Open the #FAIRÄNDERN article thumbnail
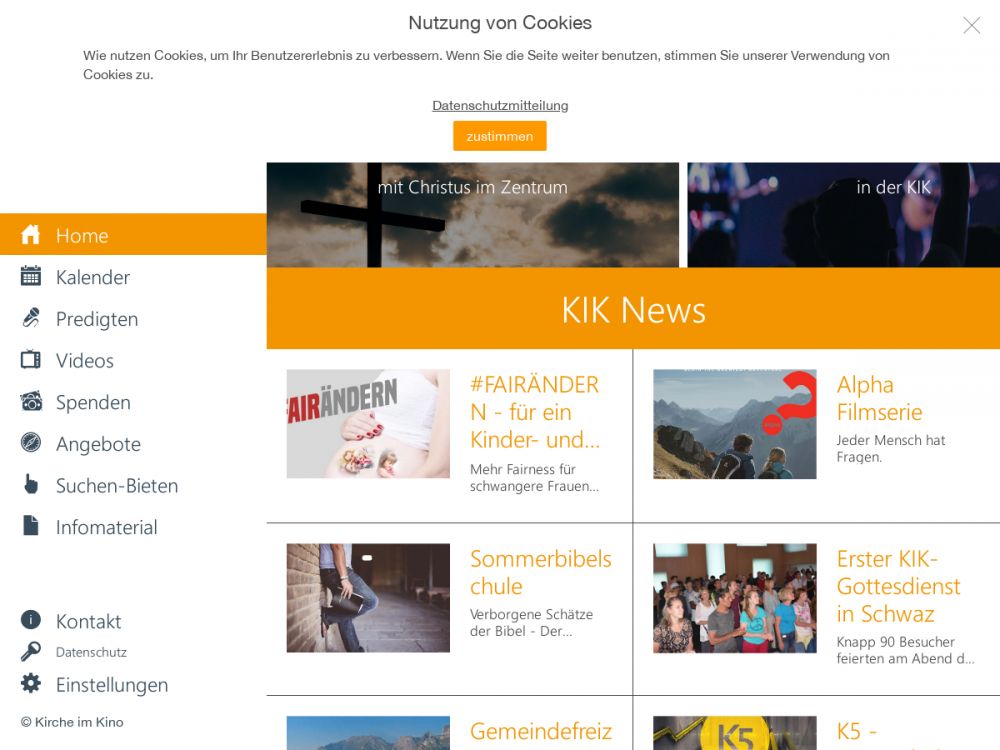This screenshot has height=750, width=1000. tap(368, 424)
